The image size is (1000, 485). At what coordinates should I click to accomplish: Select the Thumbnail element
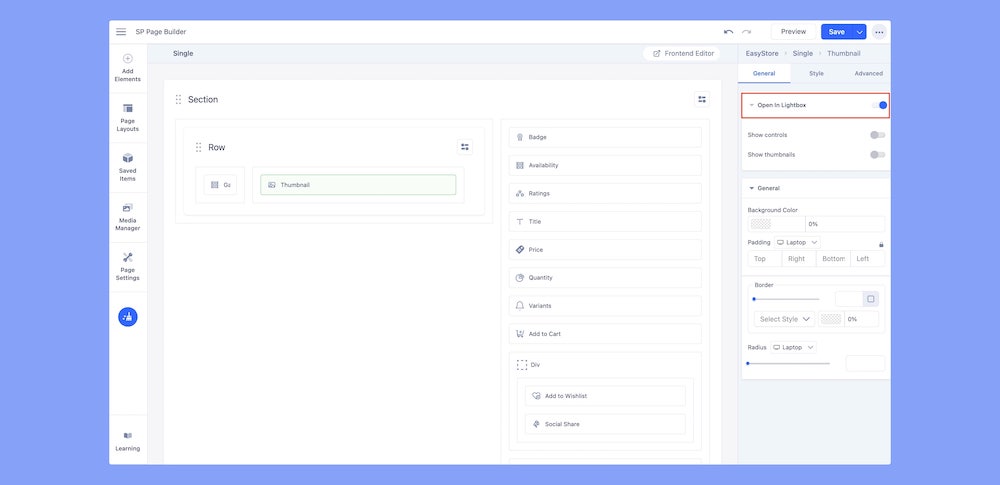point(358,184)
